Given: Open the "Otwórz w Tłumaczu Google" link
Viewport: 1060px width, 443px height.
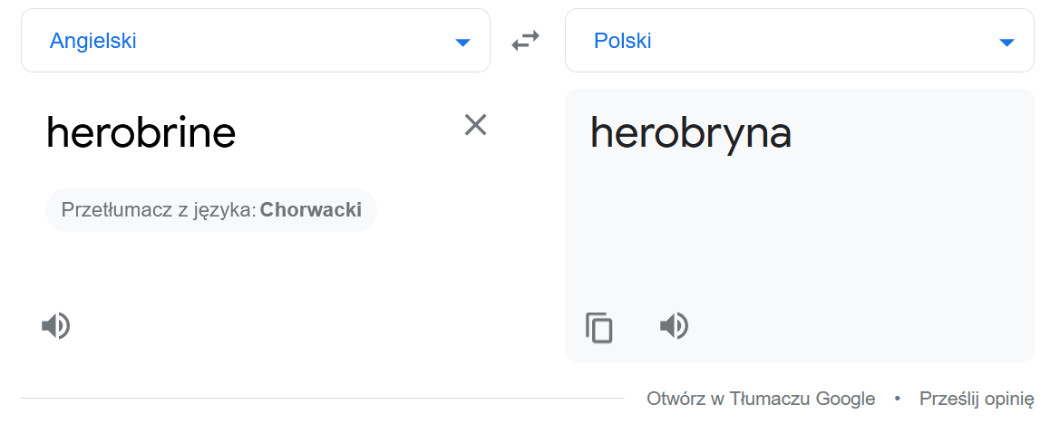Looking at the screenshot, I should [761, 399].
